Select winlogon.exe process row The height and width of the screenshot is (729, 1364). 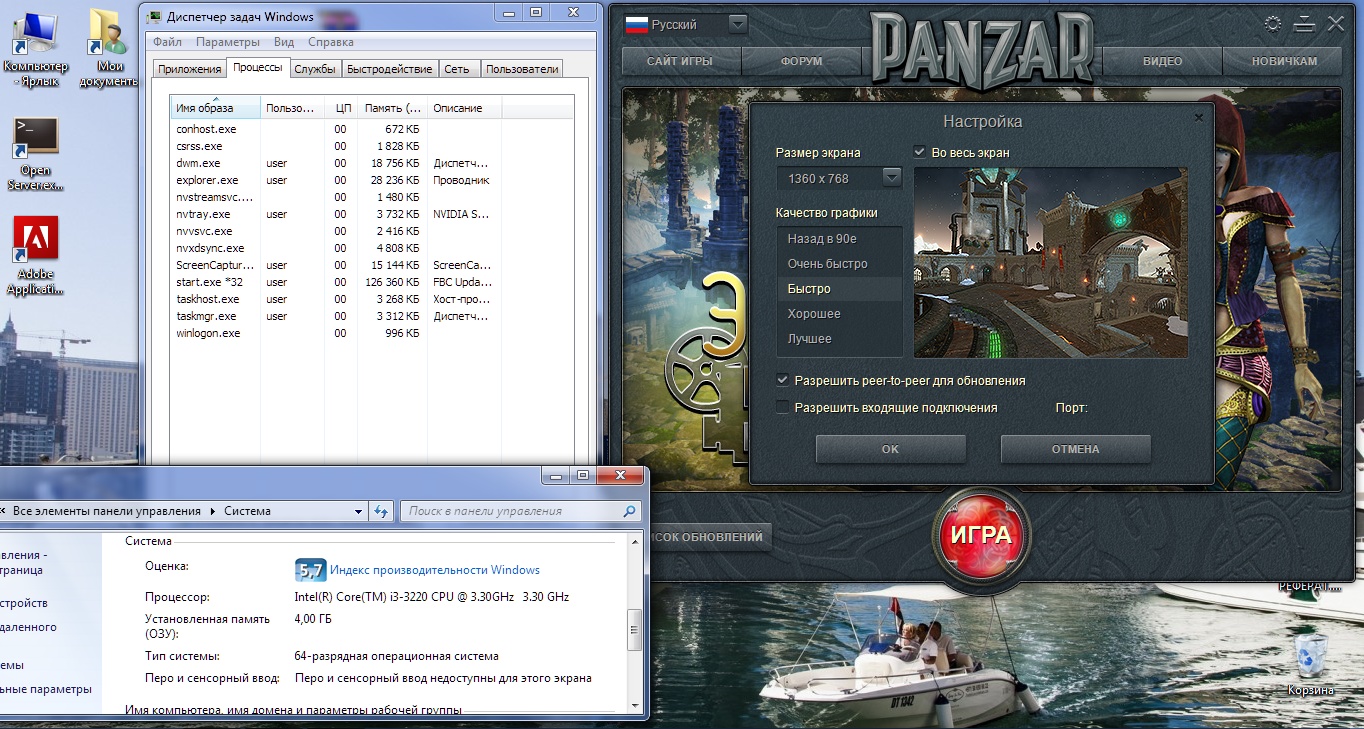point(372,333)
